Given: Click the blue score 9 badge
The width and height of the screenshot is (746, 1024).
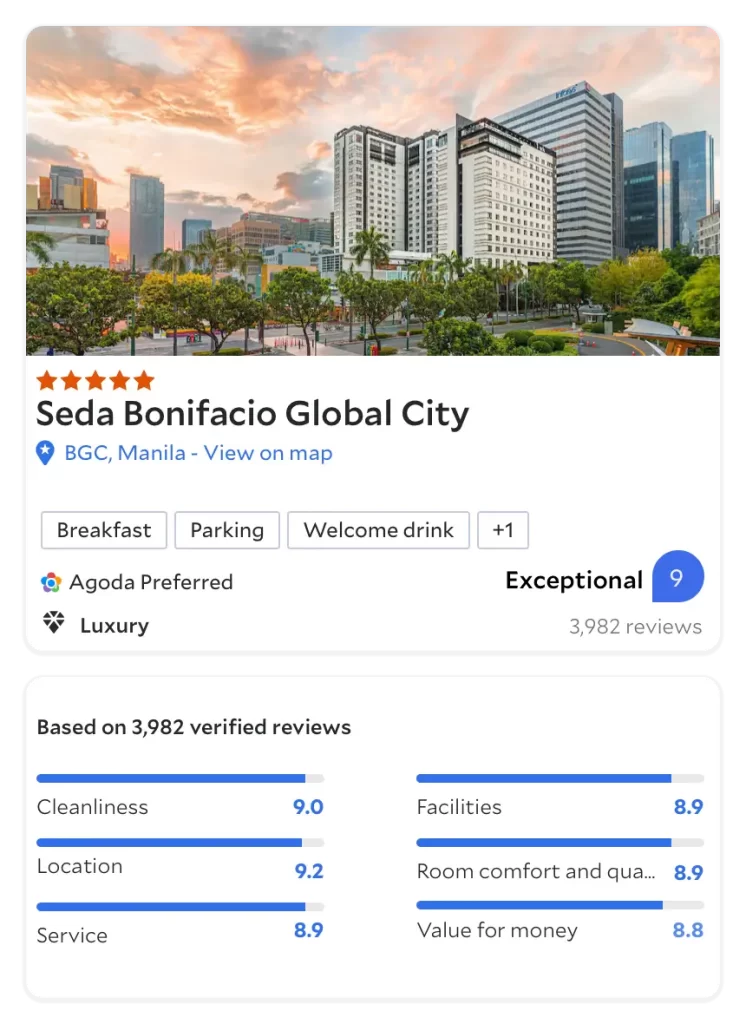Looking at the screenshot, I should 677,577.
